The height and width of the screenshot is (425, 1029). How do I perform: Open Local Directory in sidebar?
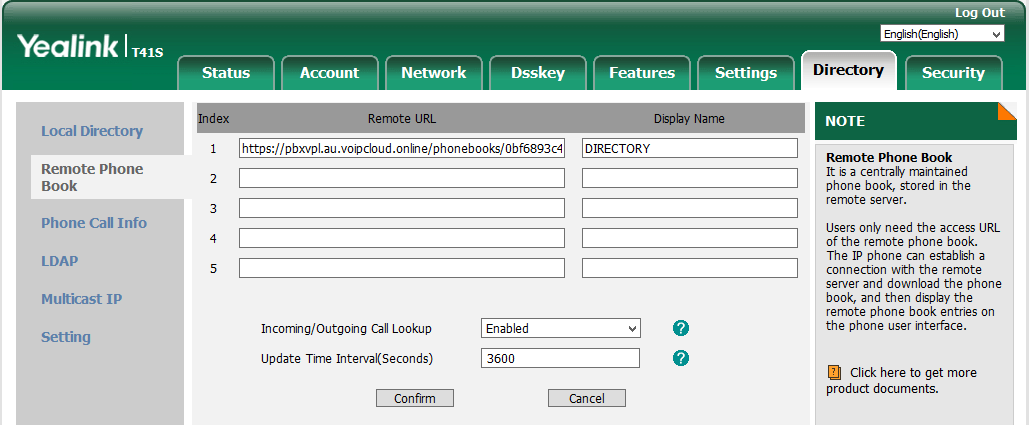click(92, 131)
